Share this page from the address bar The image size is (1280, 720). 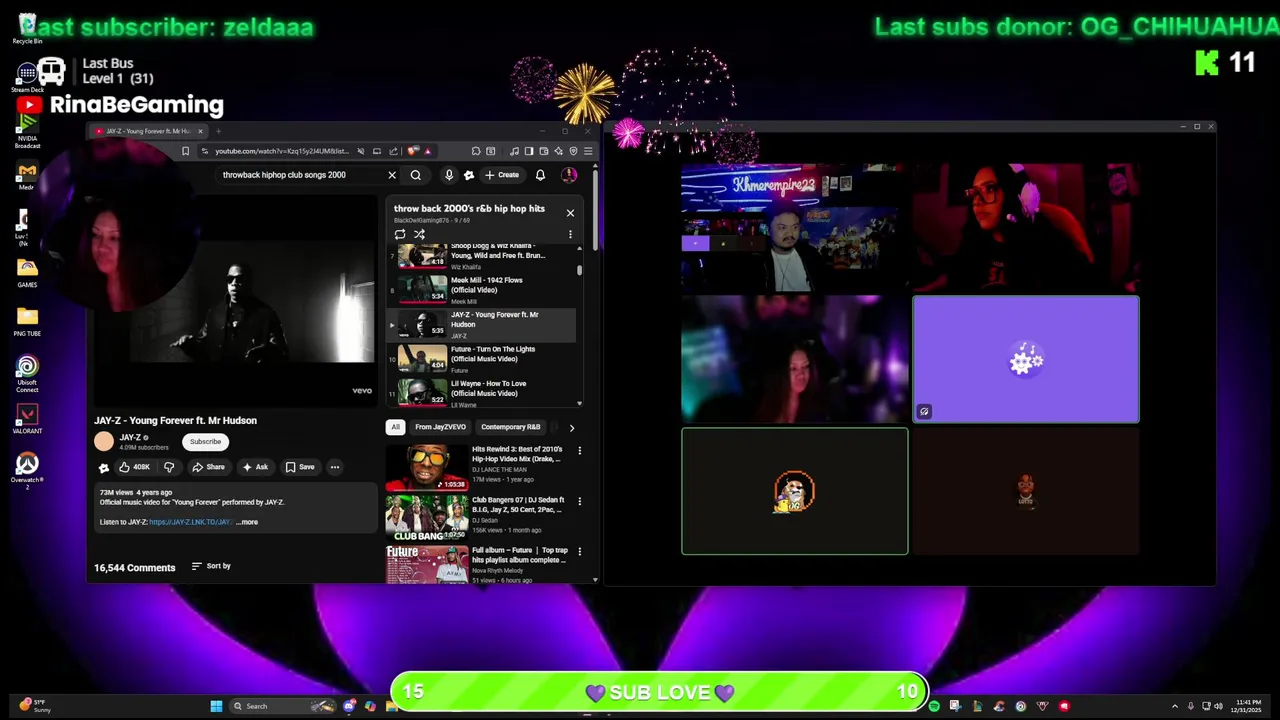pos(393,151)
